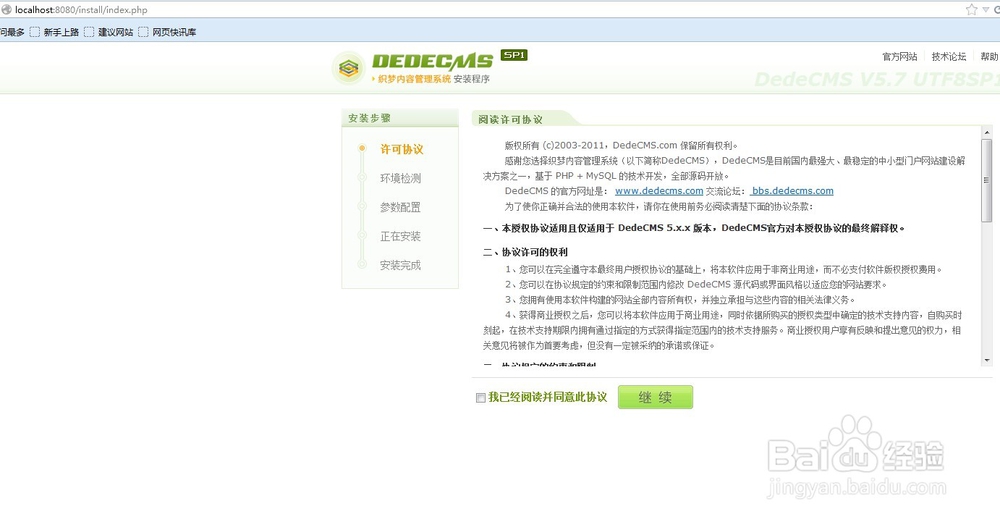This screenshot has height=522, width=1000.
Task: Open the 新手上路 bookmark
Action: point(54,32)
